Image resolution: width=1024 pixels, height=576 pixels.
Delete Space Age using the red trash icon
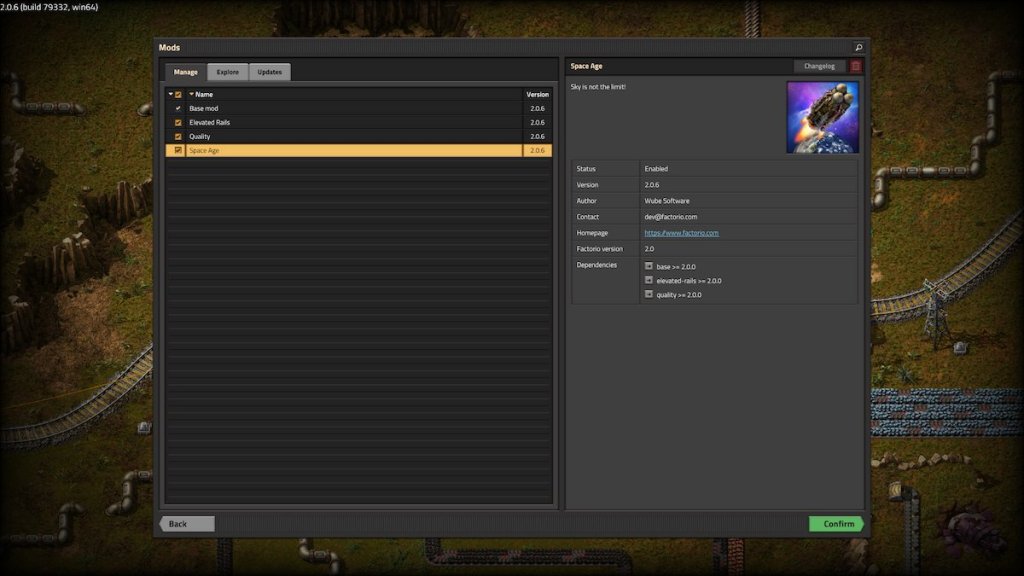pyautogui.click(x=855, y=65)
